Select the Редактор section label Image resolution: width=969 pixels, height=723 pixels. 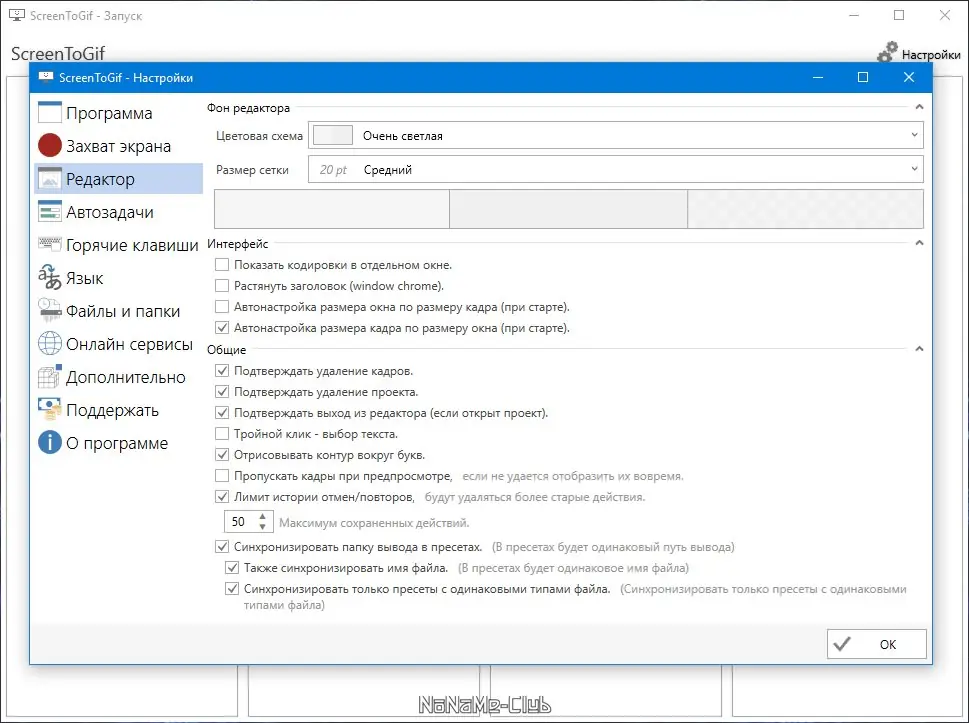[x=100, y=179]
